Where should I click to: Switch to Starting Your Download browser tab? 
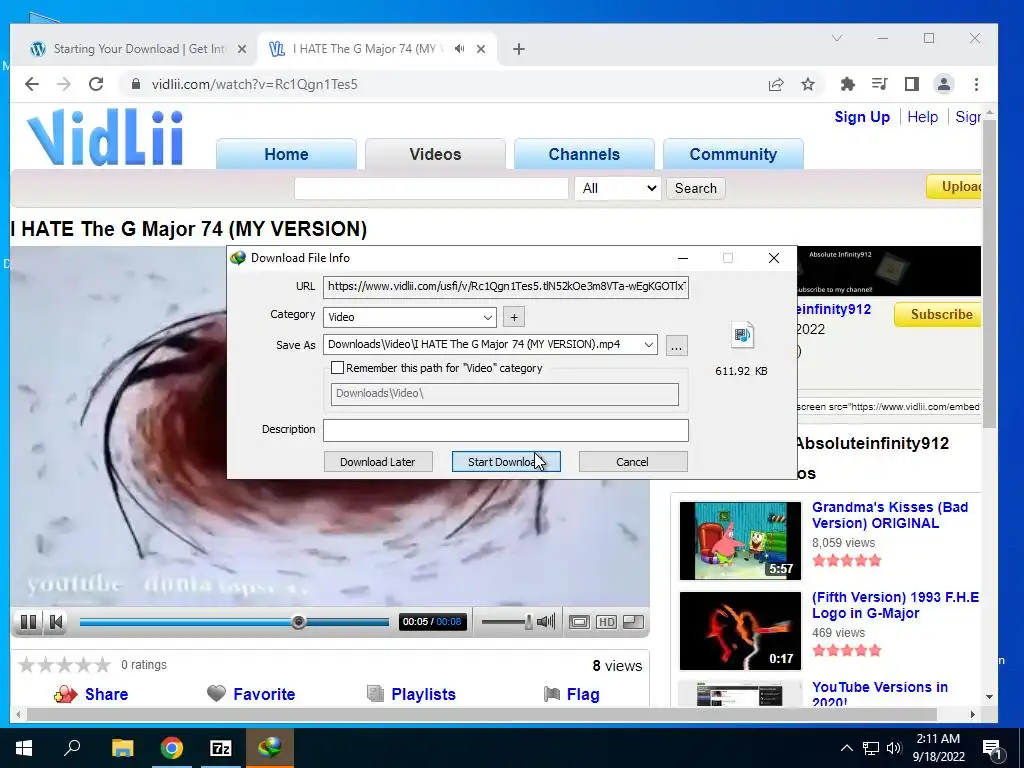139,49
